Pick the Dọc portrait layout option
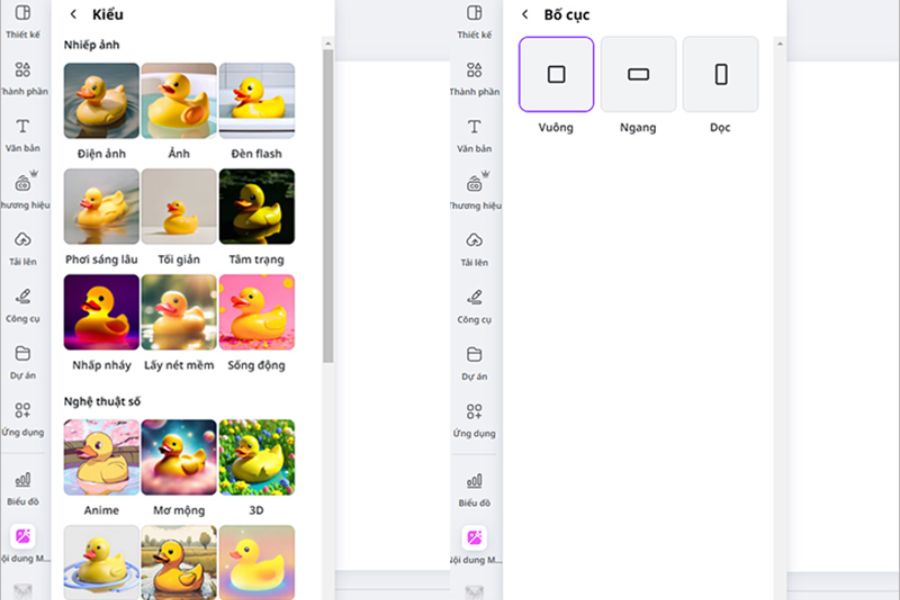The image size is (900, 600). tap(720, 75)
